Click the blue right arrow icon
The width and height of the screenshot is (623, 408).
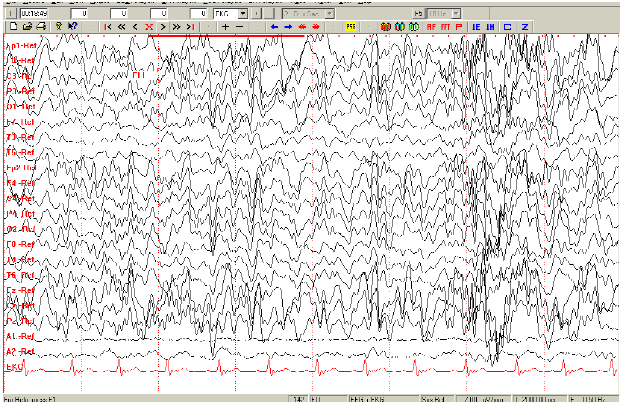(288, 27)
